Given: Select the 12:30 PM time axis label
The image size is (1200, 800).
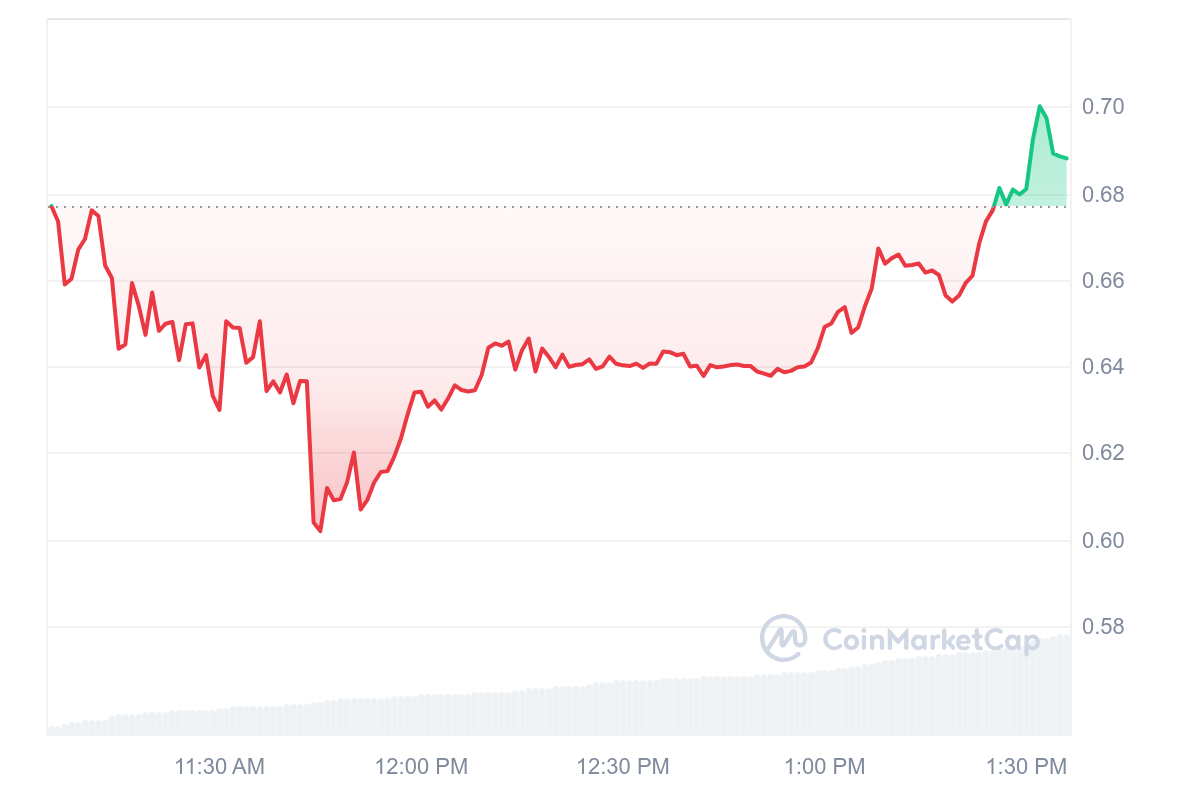Looking at the screenshot, I should coord(623,767).
